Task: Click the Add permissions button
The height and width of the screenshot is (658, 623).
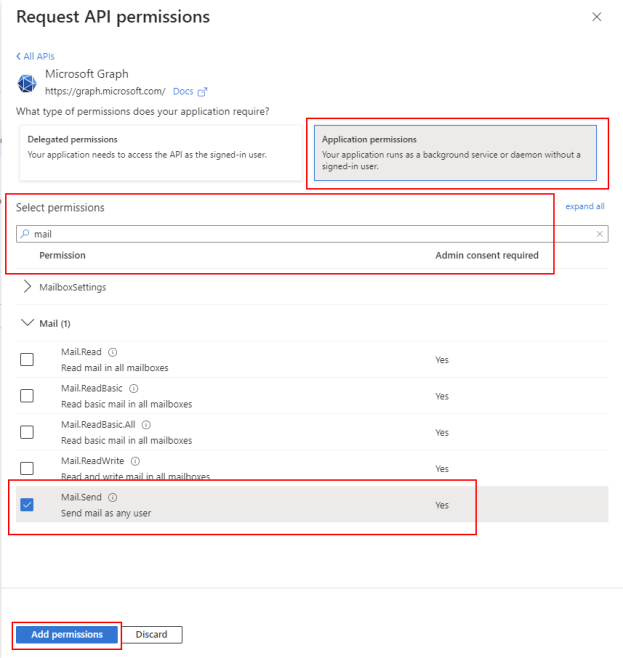Action: (x=67, y=635)
